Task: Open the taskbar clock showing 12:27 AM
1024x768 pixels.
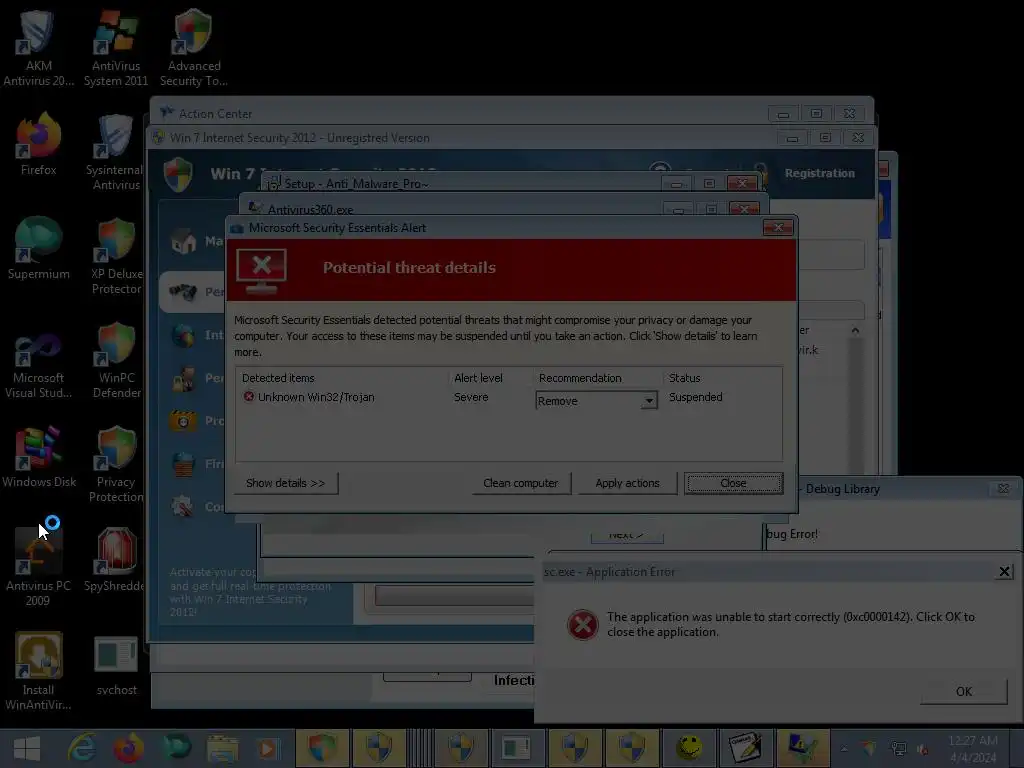Action: 972,749
